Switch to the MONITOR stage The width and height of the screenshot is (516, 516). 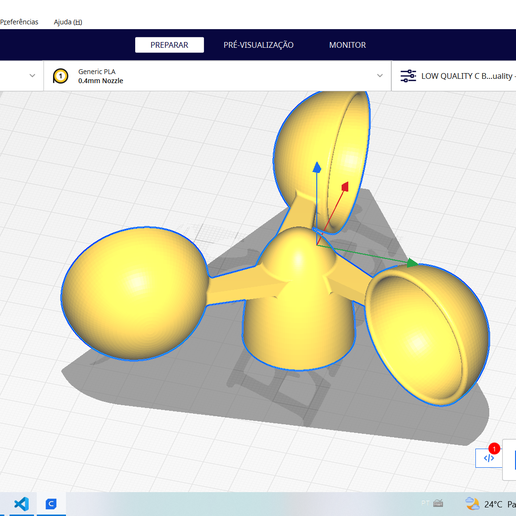[347, 45]
